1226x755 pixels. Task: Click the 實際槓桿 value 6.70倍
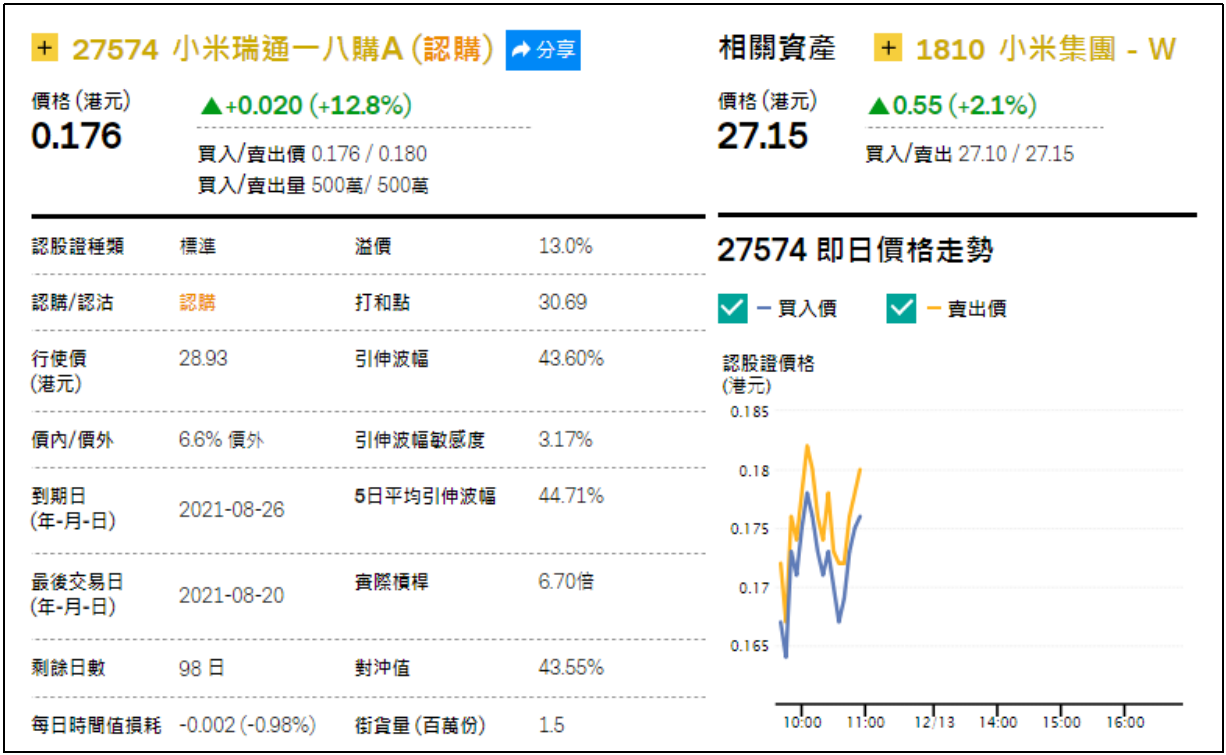(x=566, y=581)
